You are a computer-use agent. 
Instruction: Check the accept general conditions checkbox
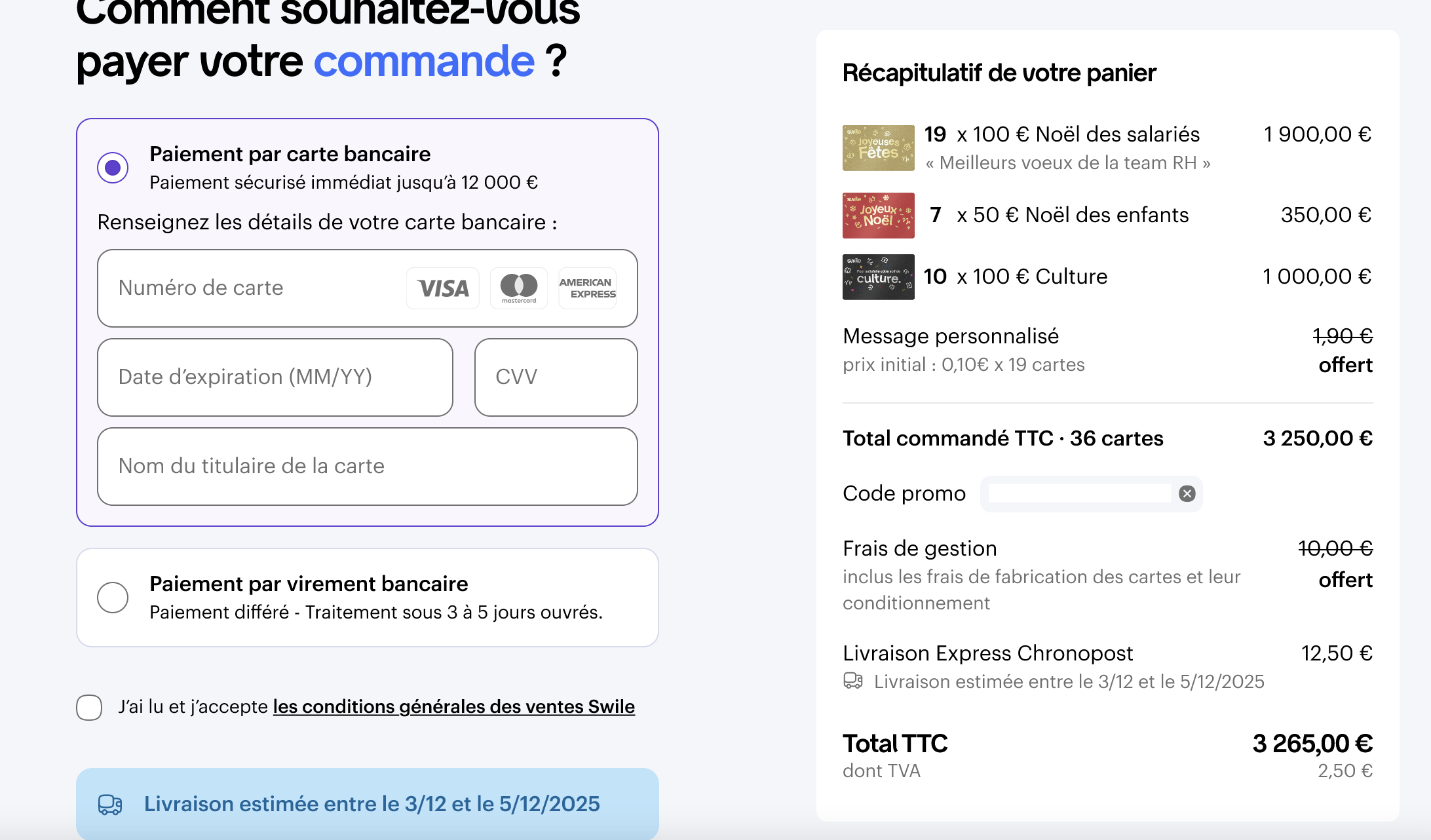[89, 708]
